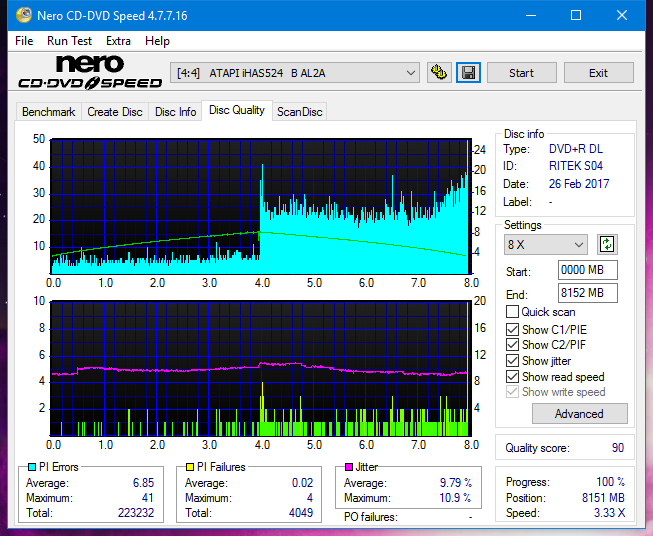This screenshot has height=536, width=653.
Task: Click the Progress 100 % value
Action: point(611,482)
